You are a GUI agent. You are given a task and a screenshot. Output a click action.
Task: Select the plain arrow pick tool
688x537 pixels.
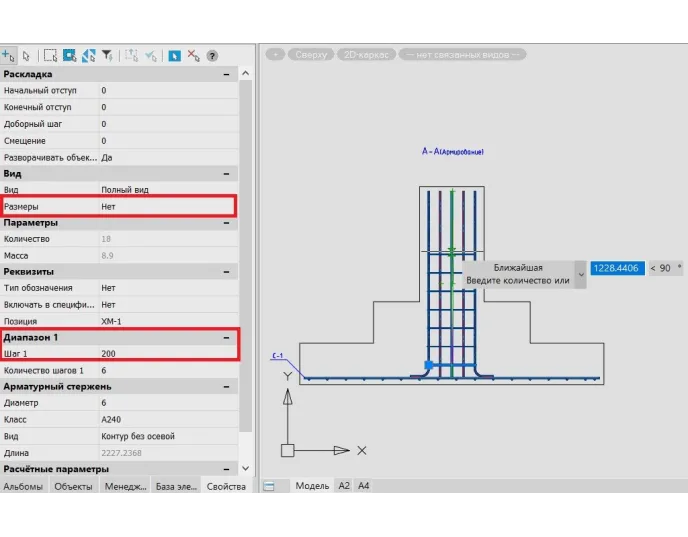pyautogui.click(x=26, y=56)
